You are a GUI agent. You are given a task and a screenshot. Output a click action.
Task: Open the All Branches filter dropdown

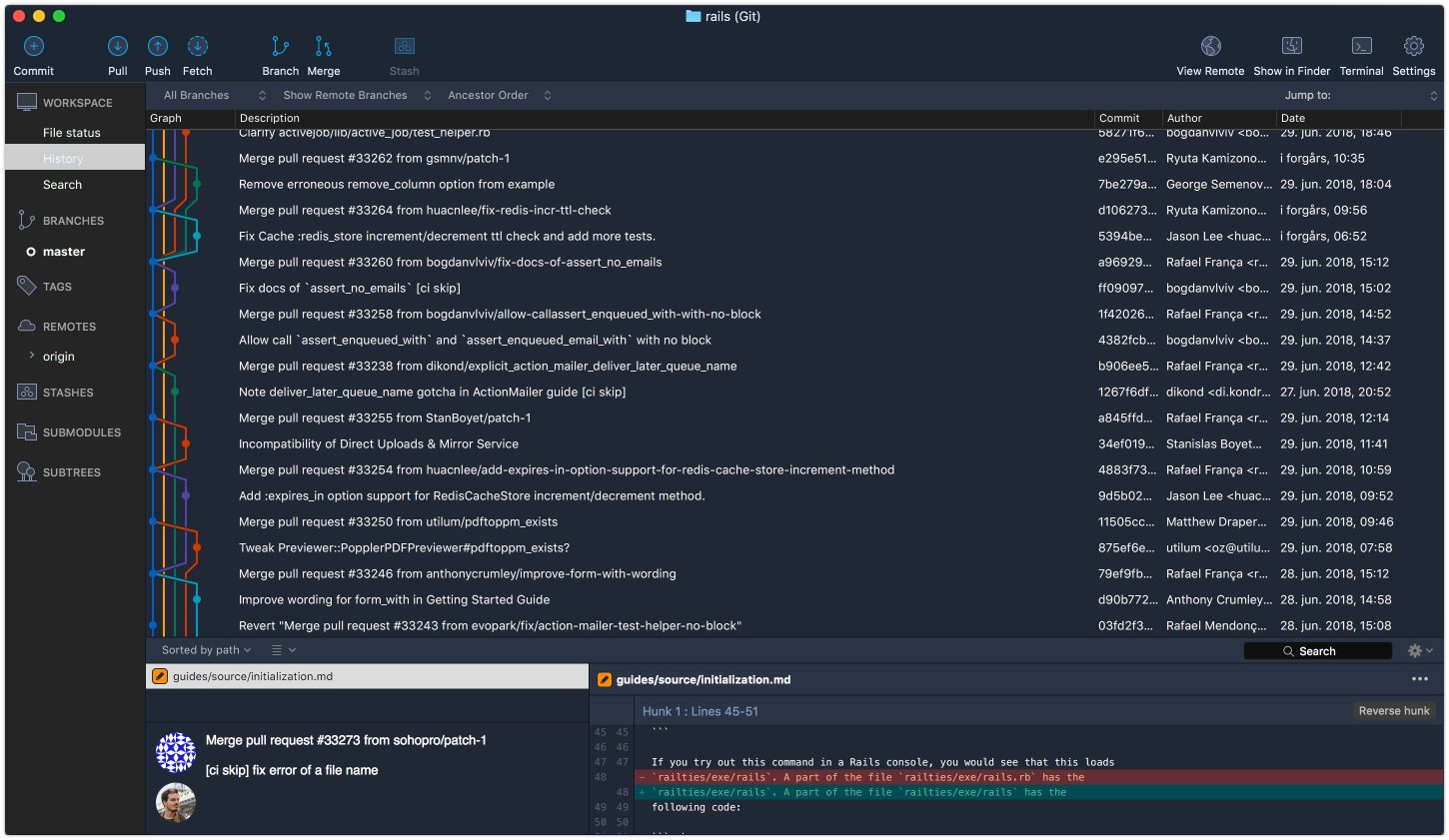[x=215, y=96]
